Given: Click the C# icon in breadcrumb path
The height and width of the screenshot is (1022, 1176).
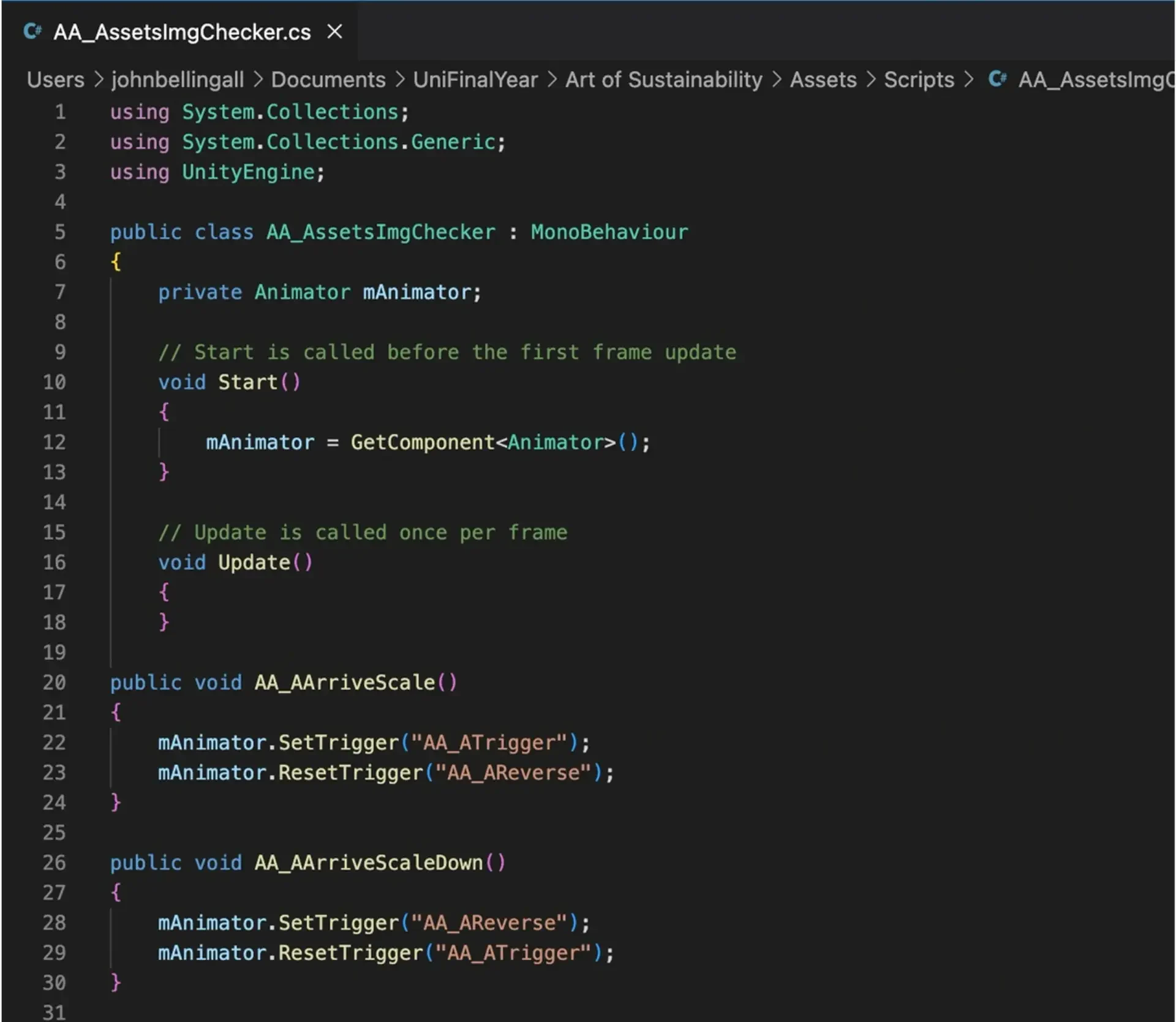Looking at the screenshot, I should (x=997, y=79).
